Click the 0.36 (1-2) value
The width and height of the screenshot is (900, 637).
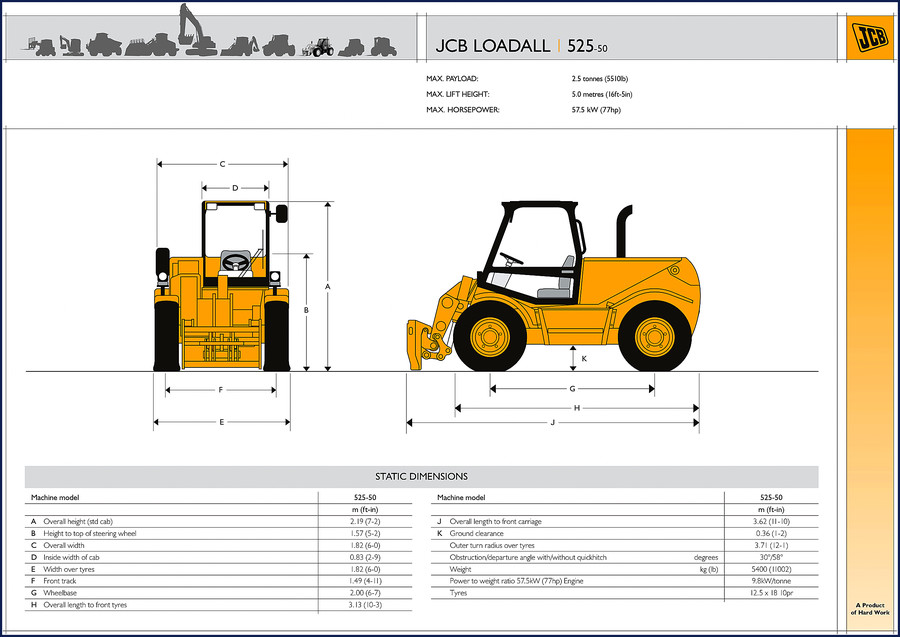tap(771, 534)
